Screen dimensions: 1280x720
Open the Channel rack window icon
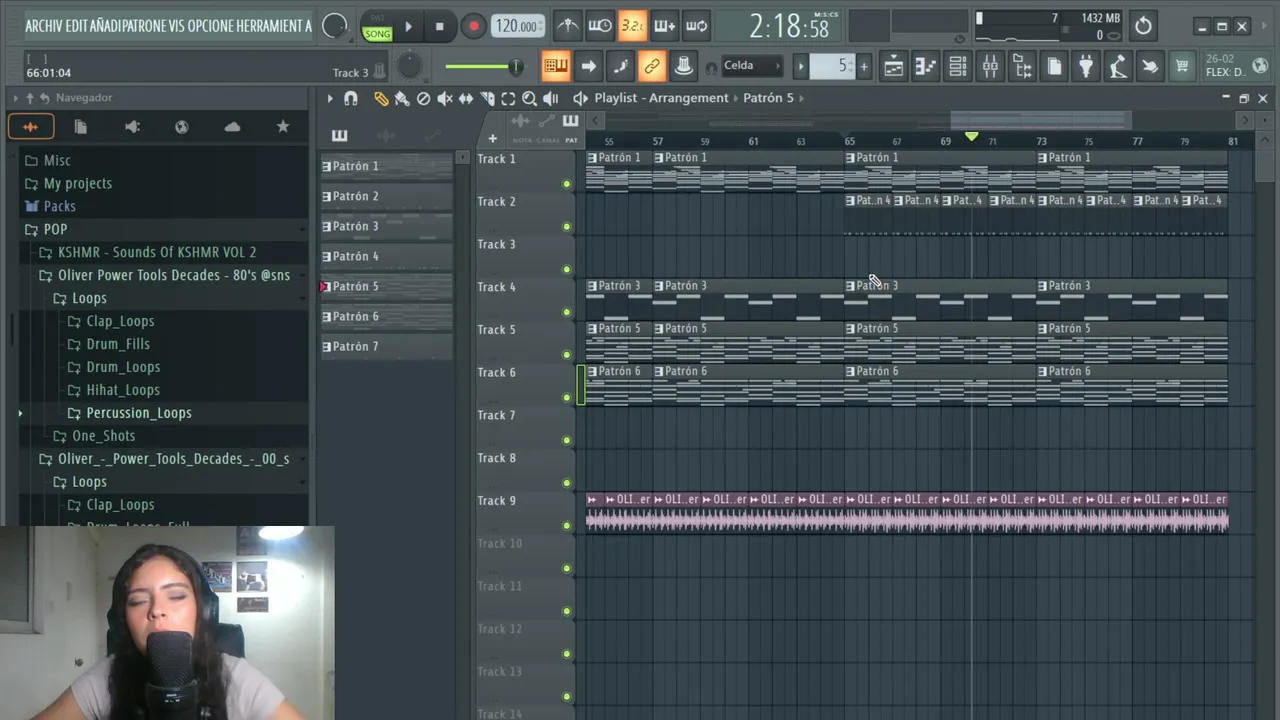pyautogui.click(x=958, y=66)
